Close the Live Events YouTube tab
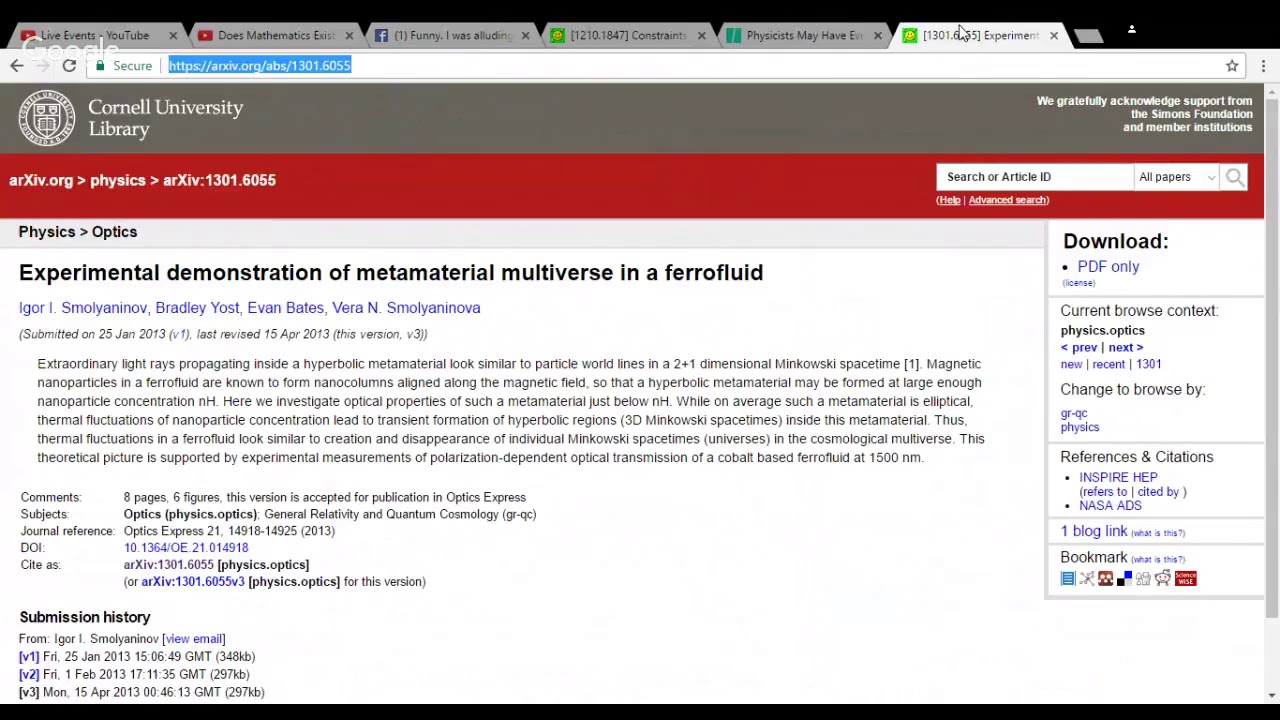The width and height of the screenshot is (1280, 720). [173, 36]
